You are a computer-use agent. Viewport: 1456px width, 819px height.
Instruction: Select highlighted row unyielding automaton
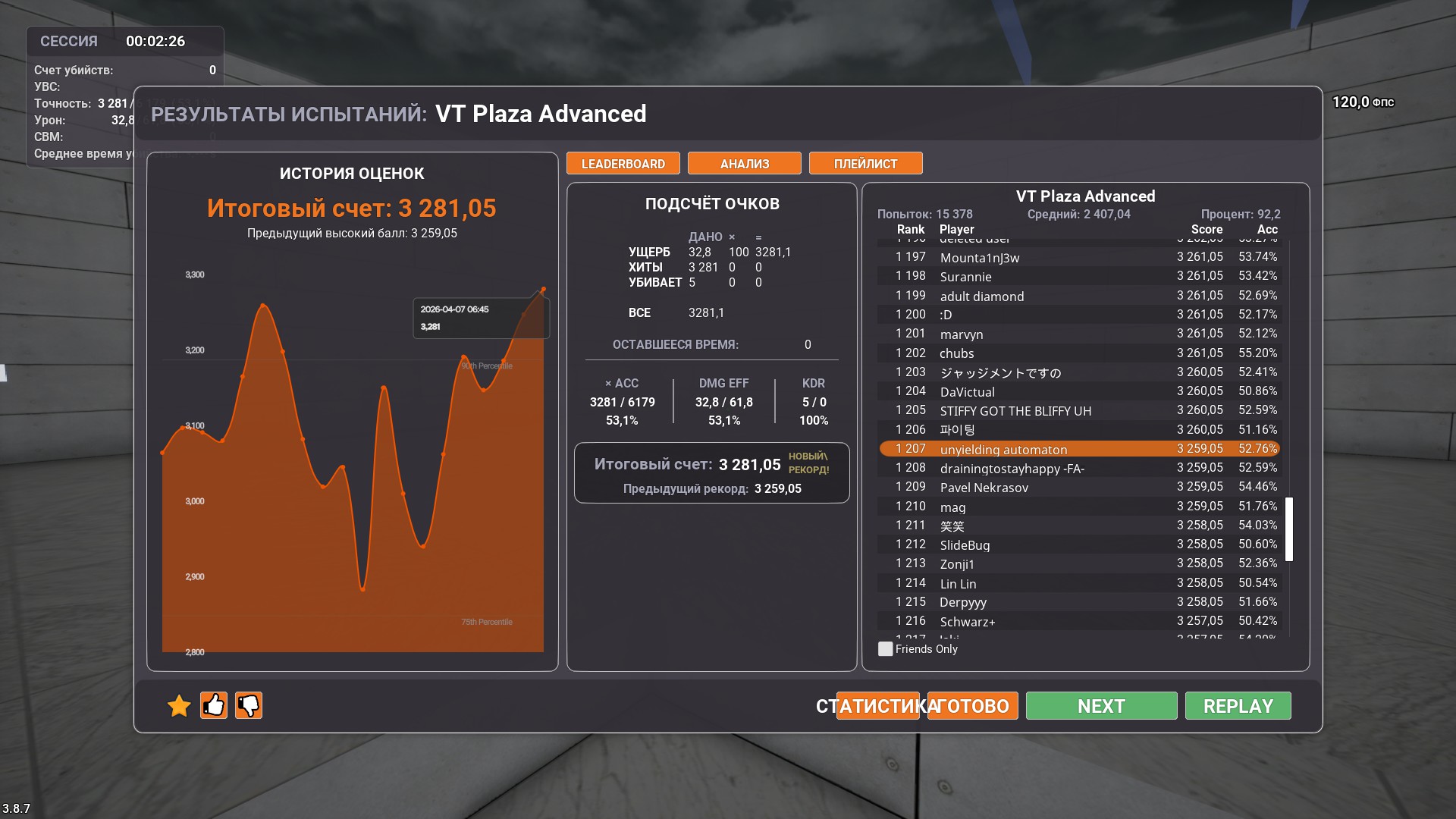click(x=1003, y=449)
